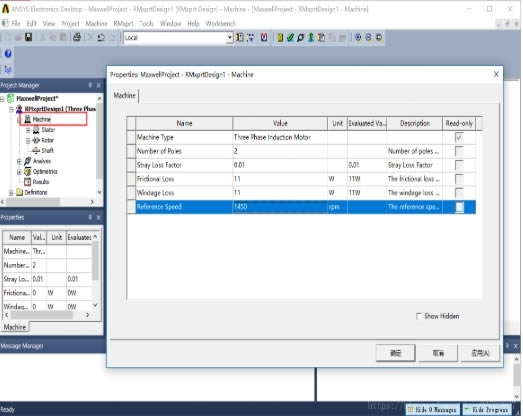Viewport: 523px width, 416px height.
Task: Toggle Read-only checkbox for Machine Type
Action: [x=459, y=137]
